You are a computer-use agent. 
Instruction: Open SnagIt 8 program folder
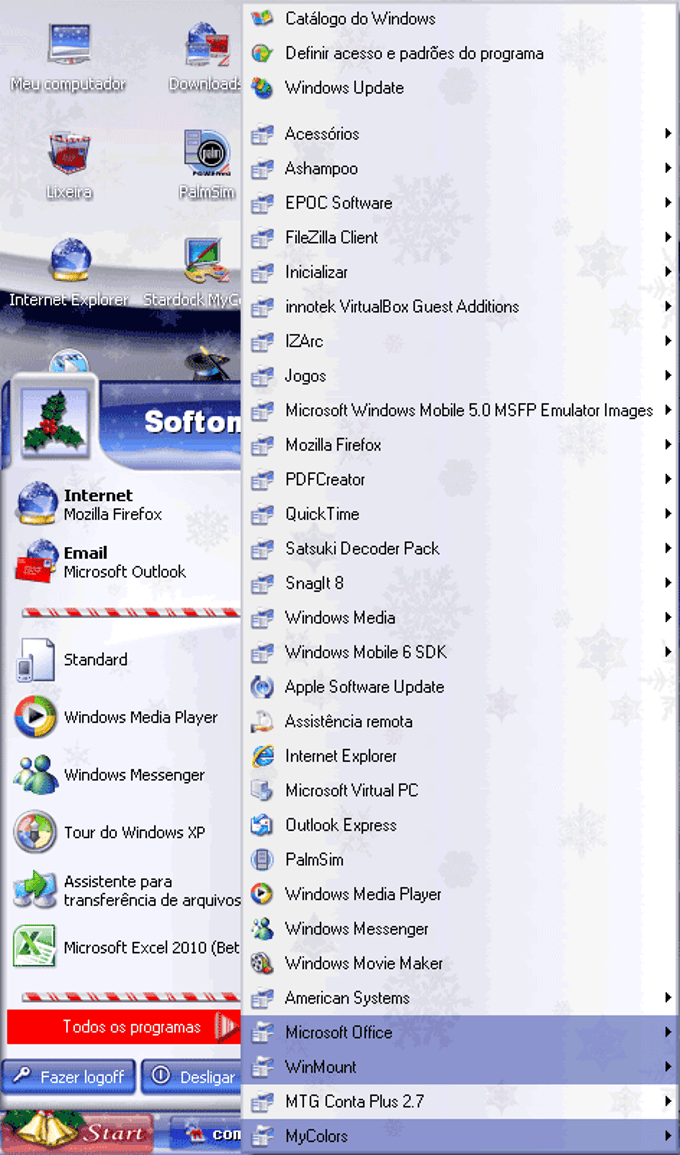pyautogui.click(x=460, y=583)
